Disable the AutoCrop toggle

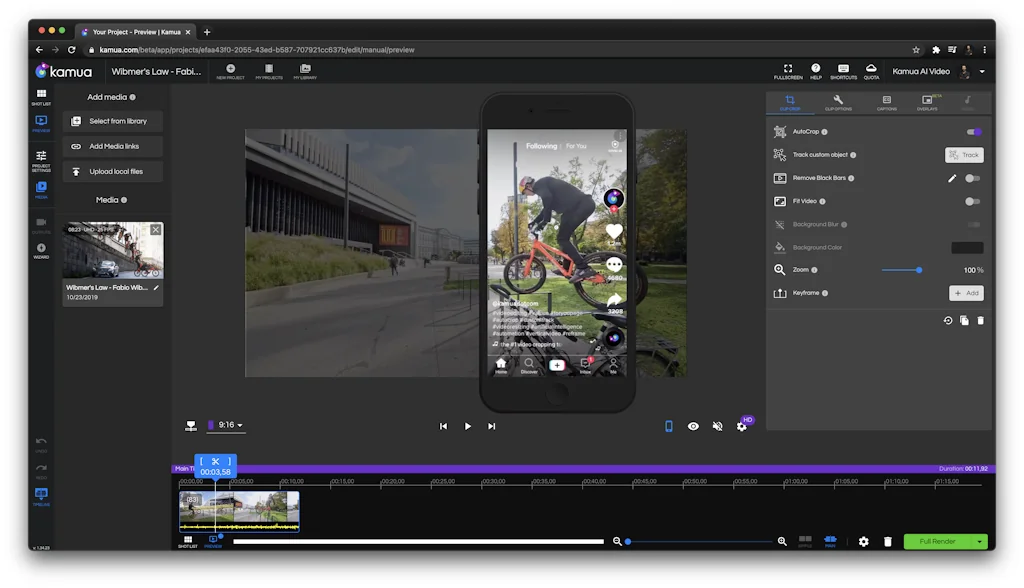pyautogui.click(x=973, y=132)
